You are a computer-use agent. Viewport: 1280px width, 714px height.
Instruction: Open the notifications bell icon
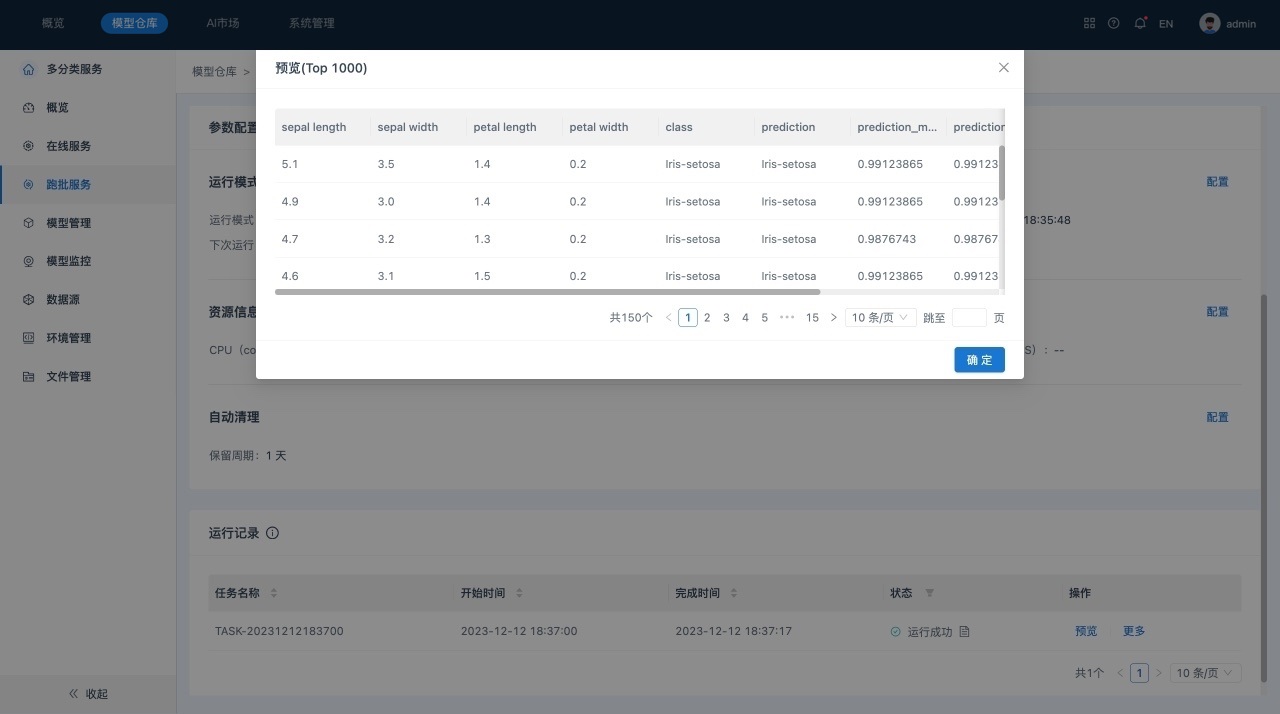coord(1139,23)
